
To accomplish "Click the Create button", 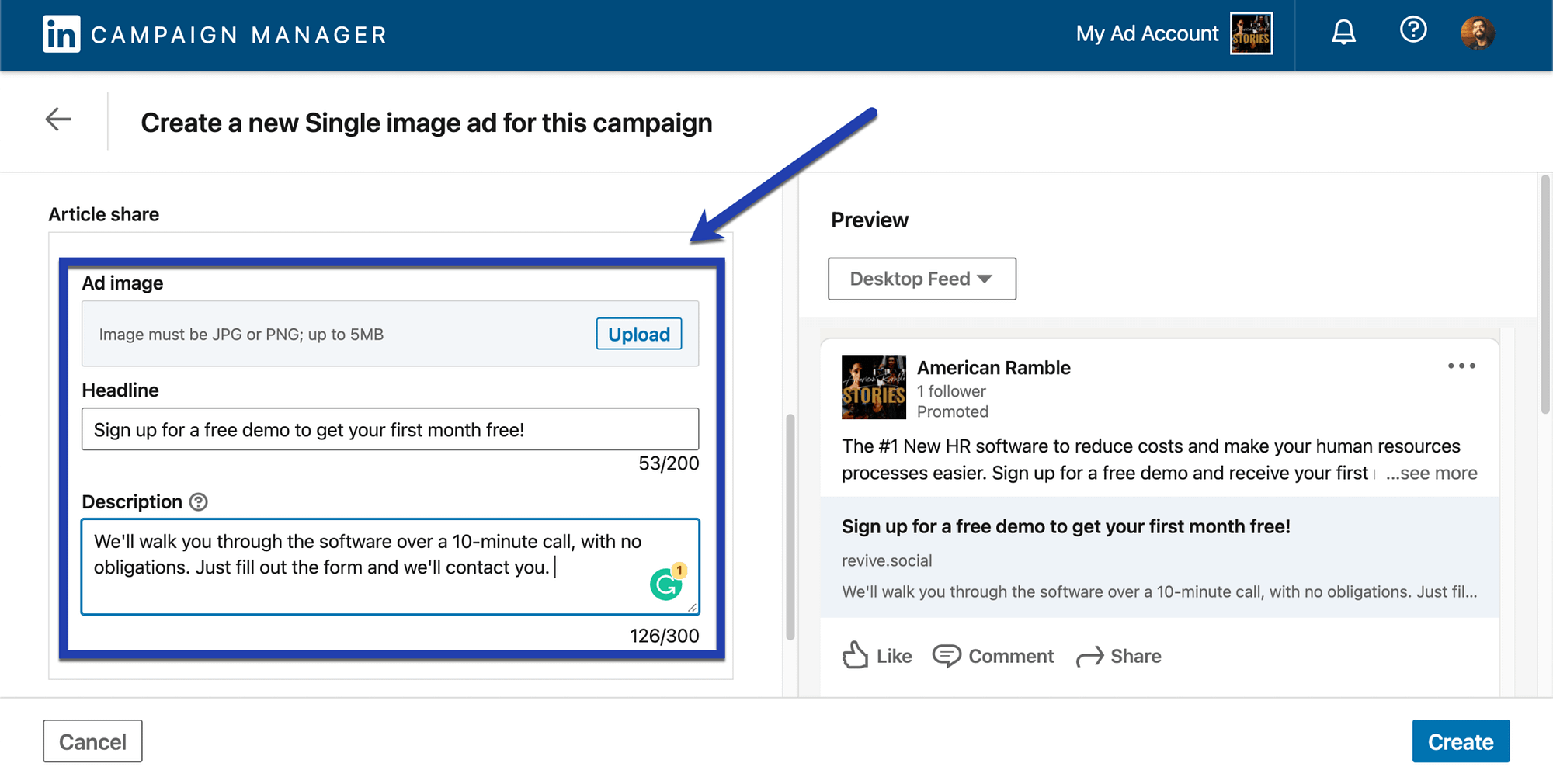I will [x=1461, y=741].
